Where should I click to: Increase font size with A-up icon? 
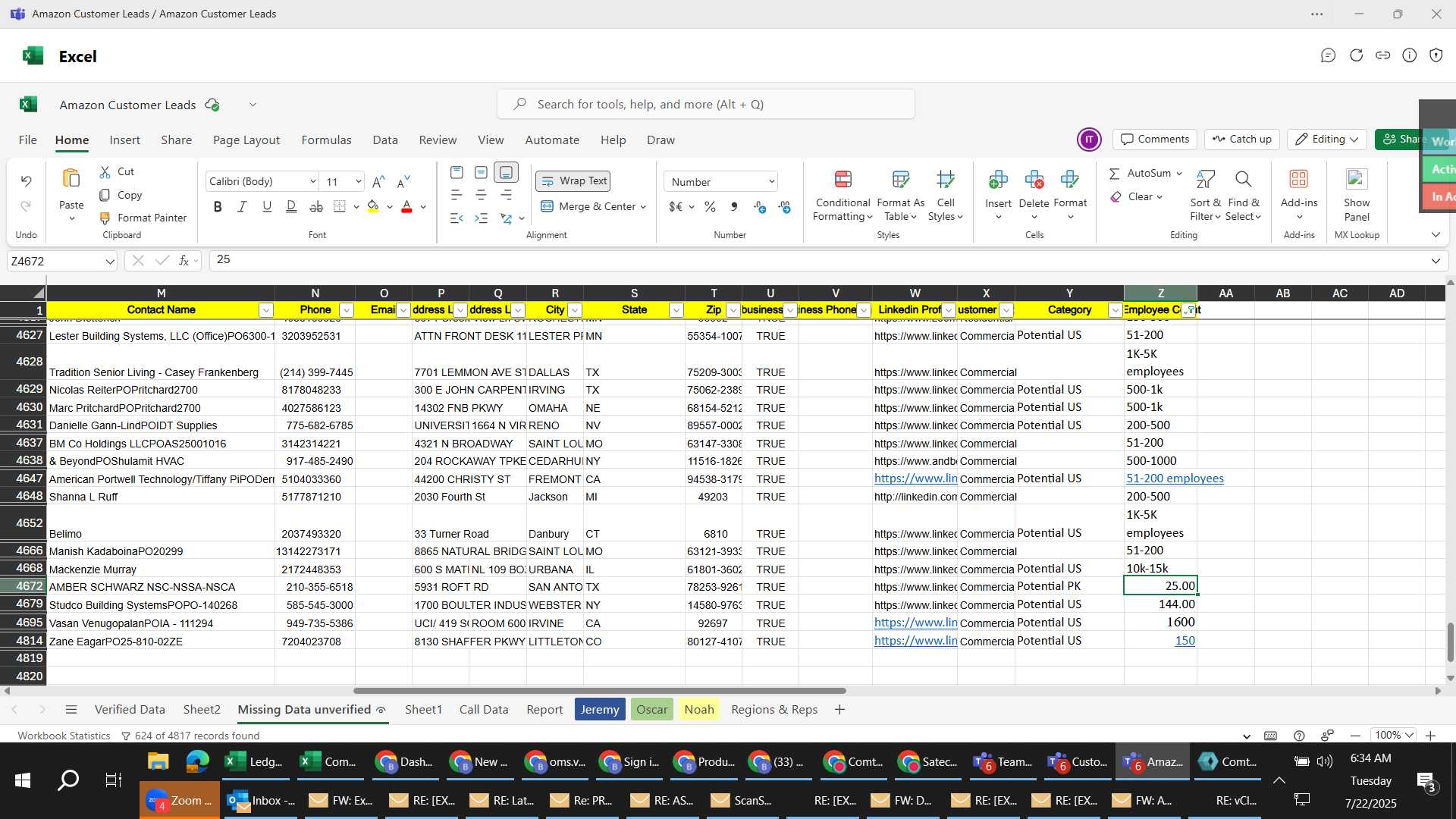[x=378, y=181]
